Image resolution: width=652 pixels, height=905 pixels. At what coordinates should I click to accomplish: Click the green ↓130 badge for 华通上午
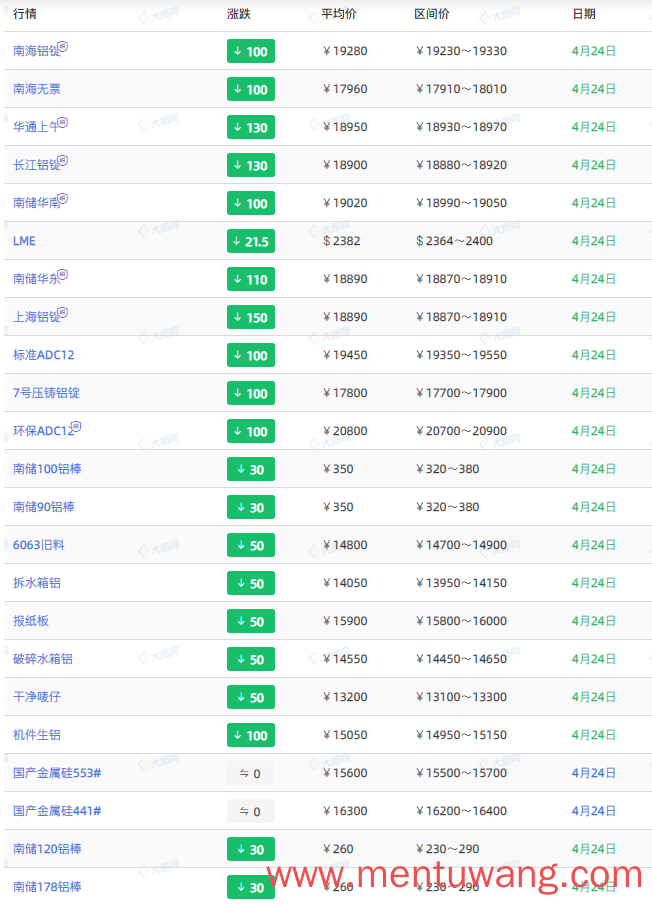point(250,128)
